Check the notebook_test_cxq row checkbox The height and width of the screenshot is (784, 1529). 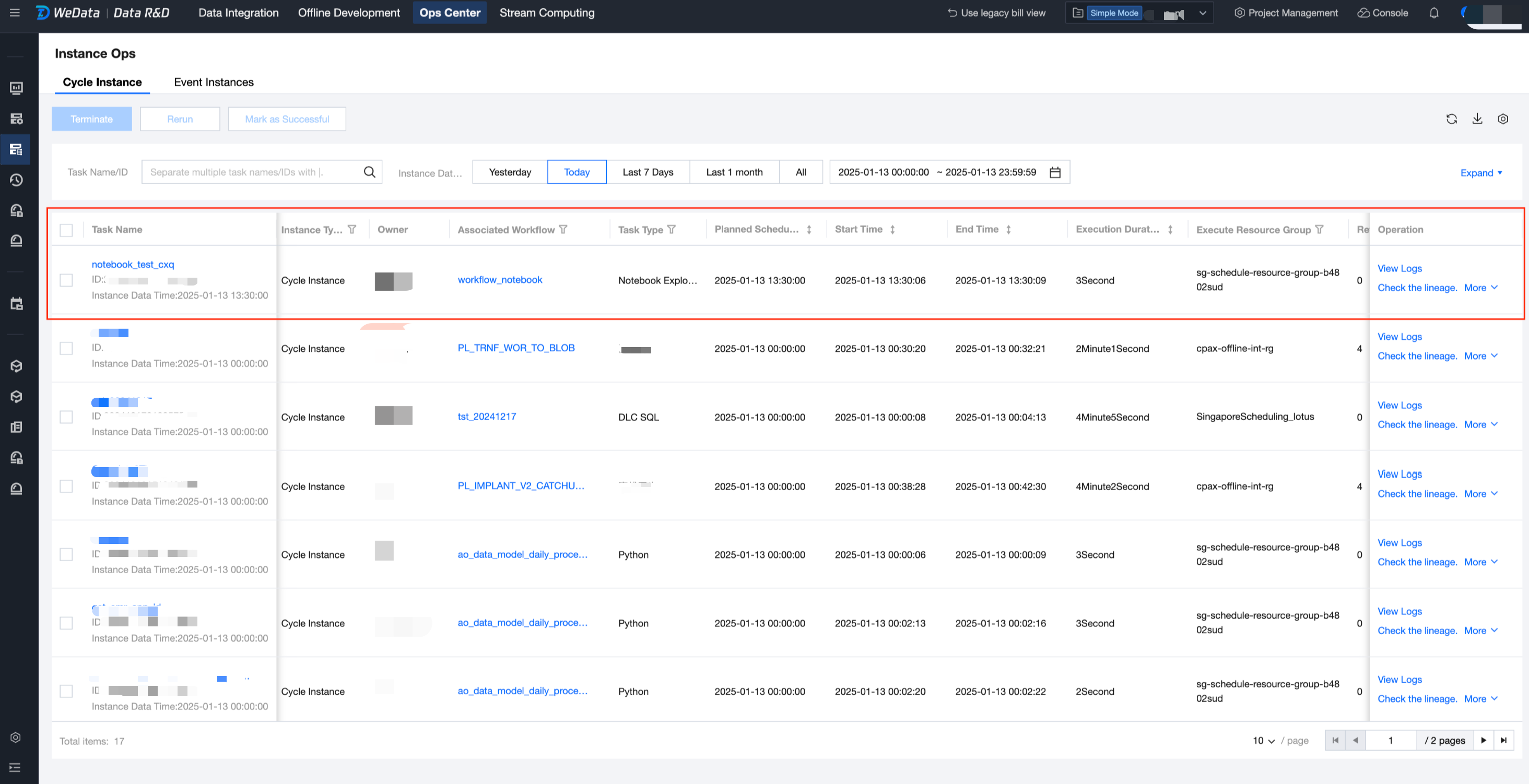click(66, 280)
